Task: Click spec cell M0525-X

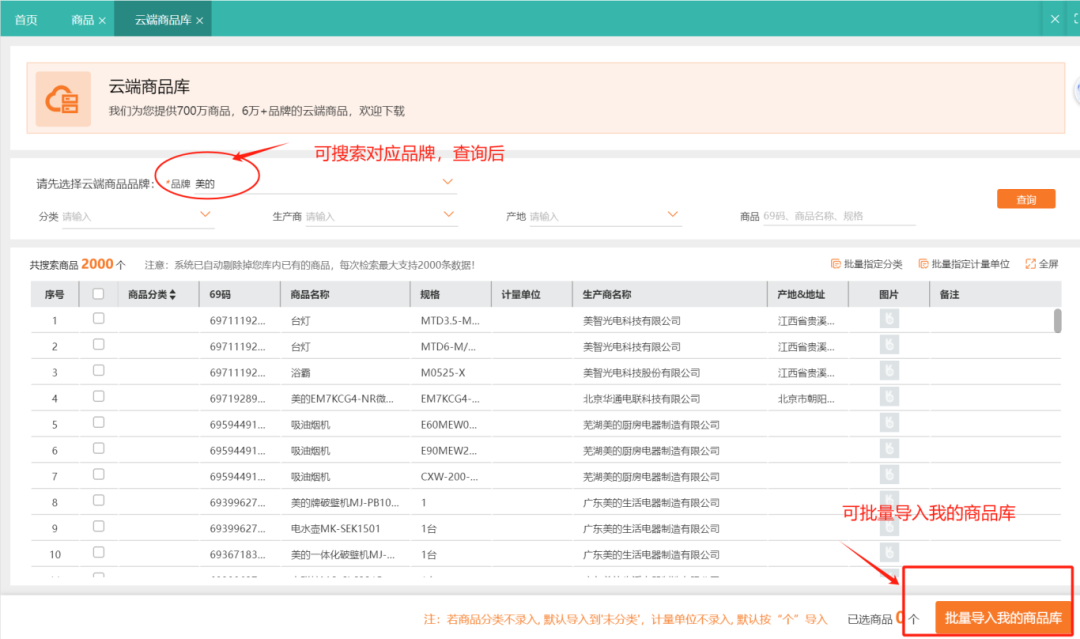Action: click(x=443, y=373)
